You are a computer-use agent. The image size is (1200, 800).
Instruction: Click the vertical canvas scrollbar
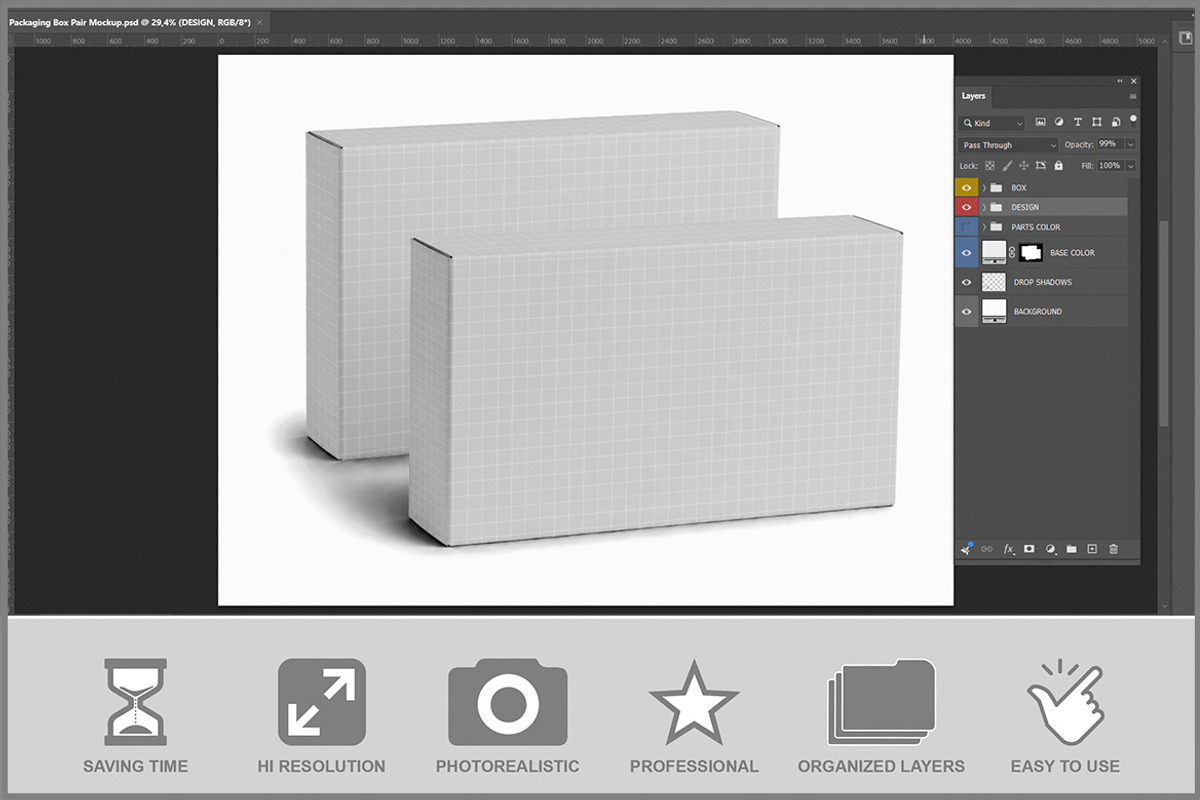click(1163, 325)
